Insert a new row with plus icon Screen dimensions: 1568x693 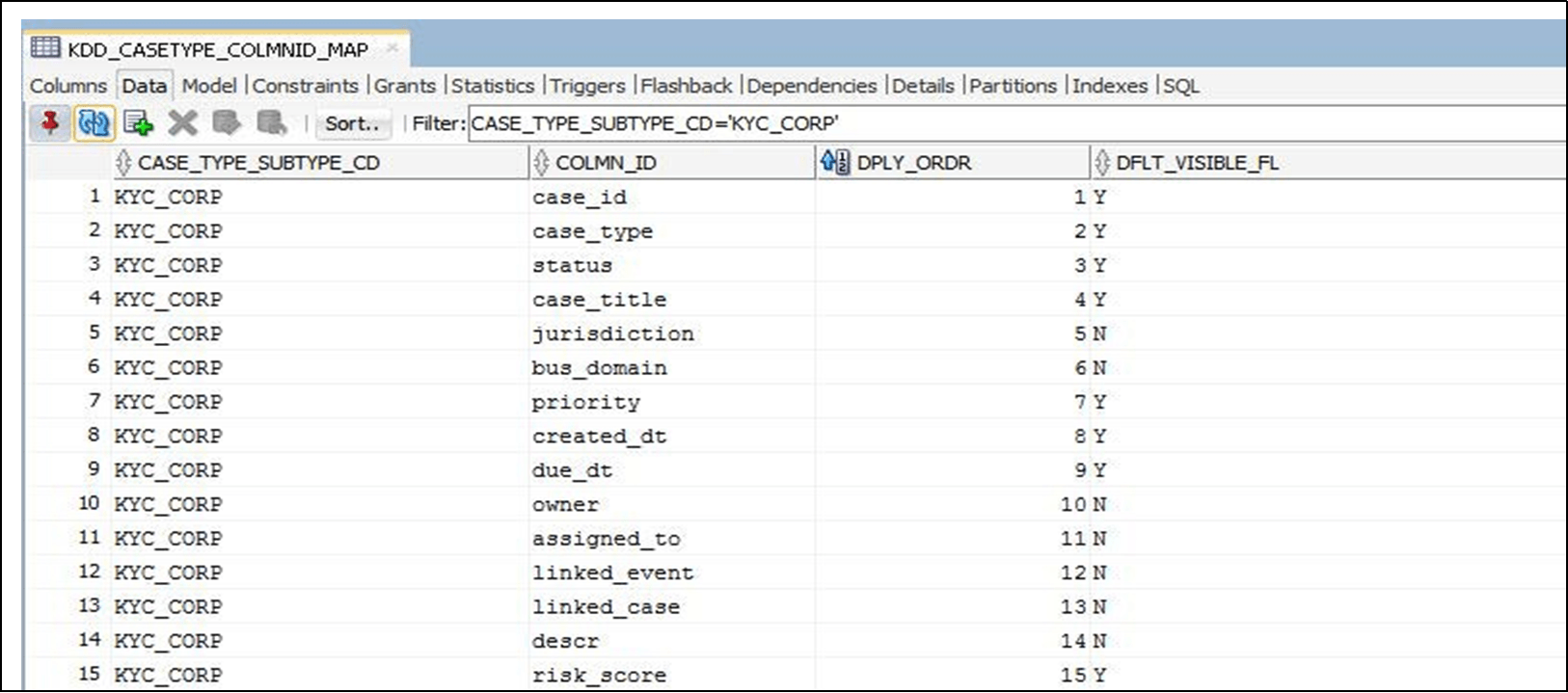point(139,123)
